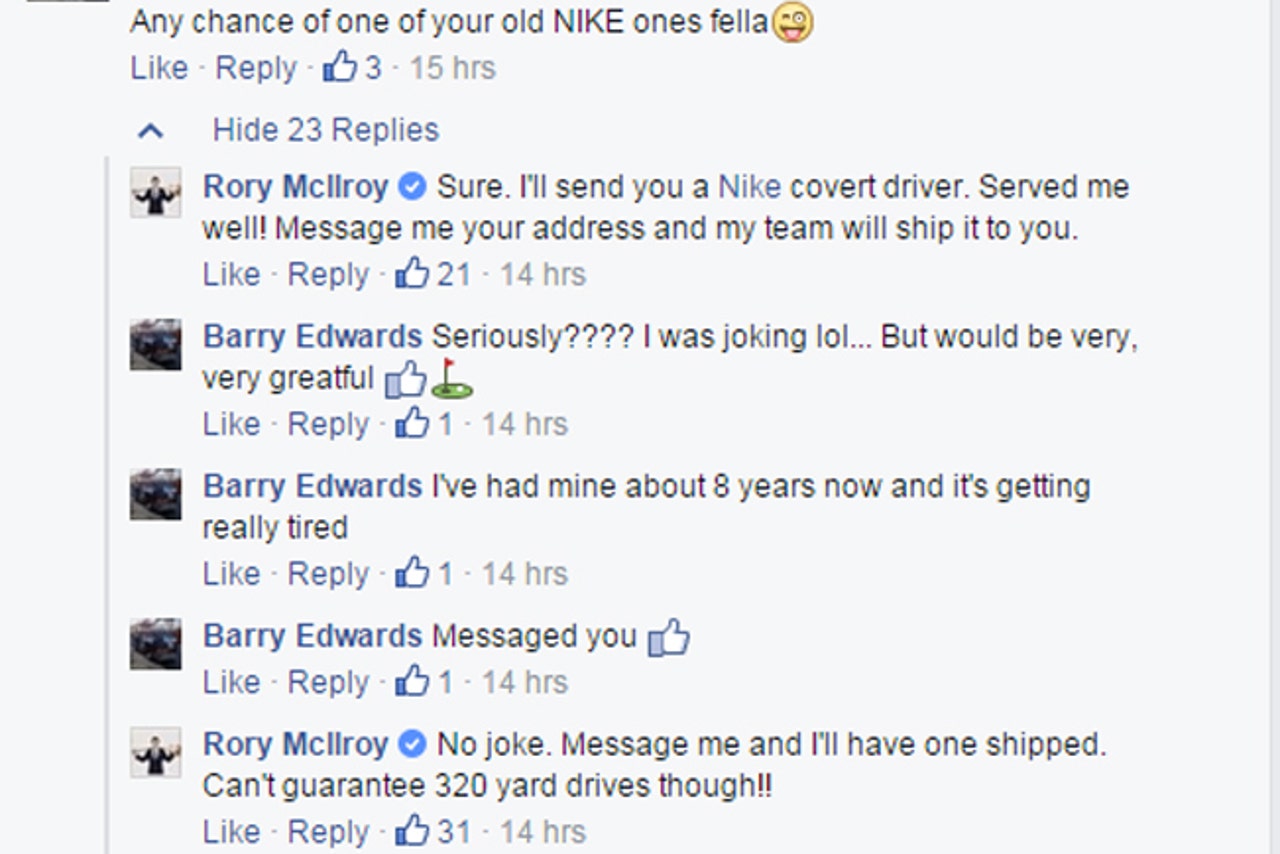1280x854 pixels.
Task: Reply to Rory's 'No joke' comment
Action: pos(328,830)
